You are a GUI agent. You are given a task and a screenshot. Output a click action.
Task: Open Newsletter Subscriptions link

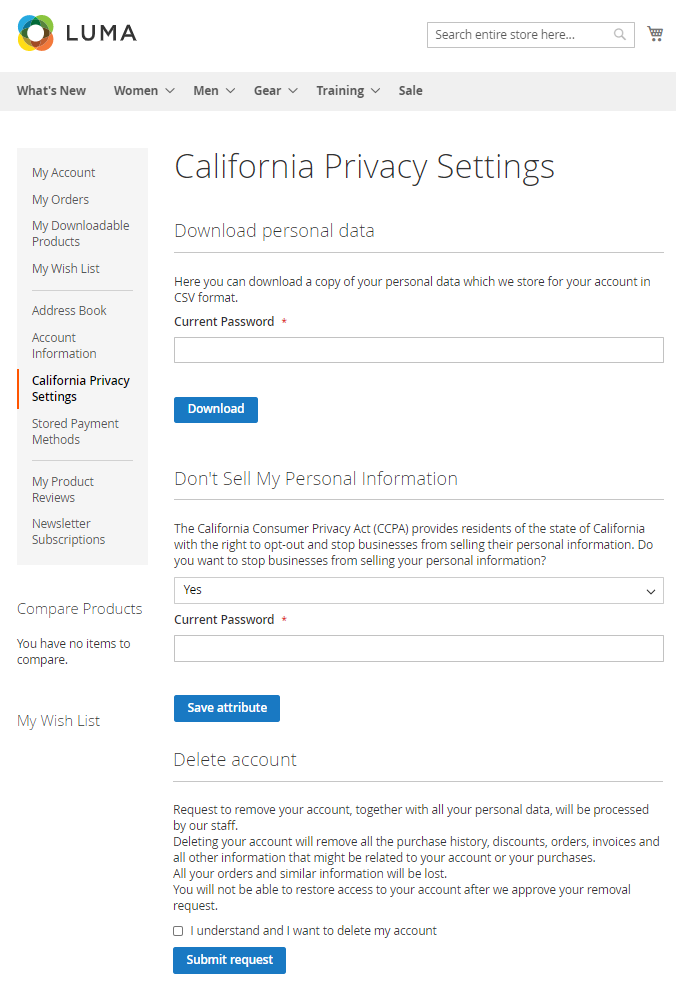coord(68,532)
